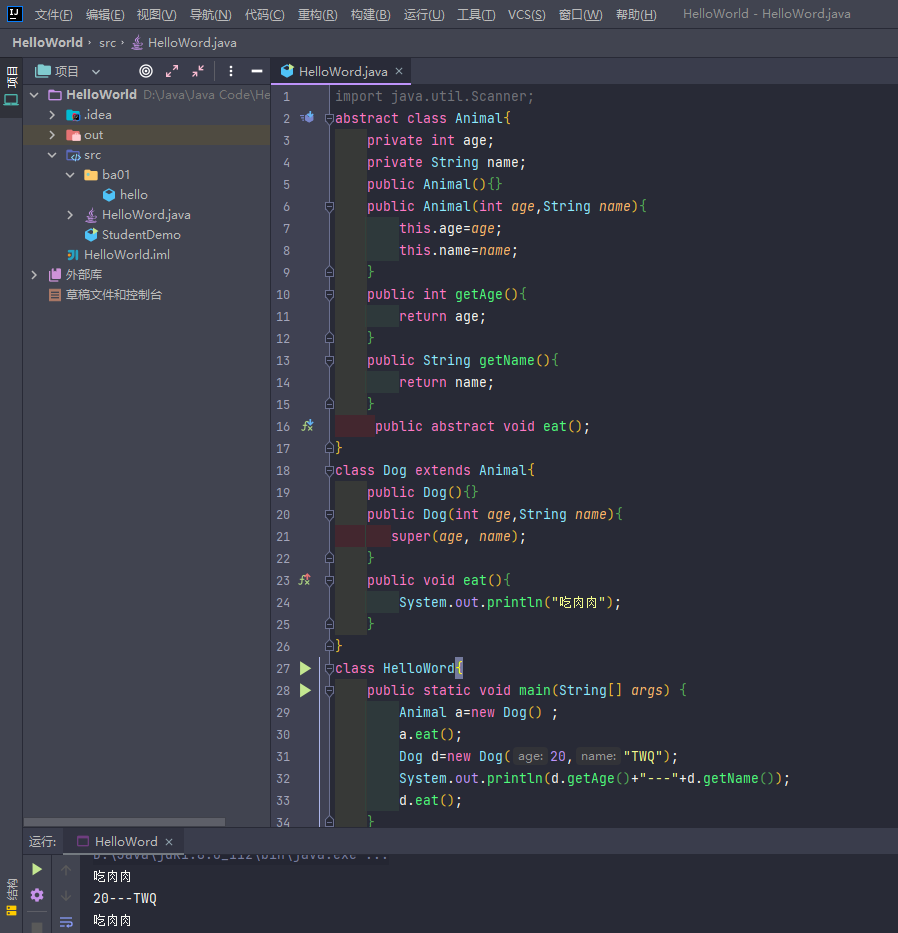Hide the project tool window
Screen dimensions: 898x933
click(257, 71)
